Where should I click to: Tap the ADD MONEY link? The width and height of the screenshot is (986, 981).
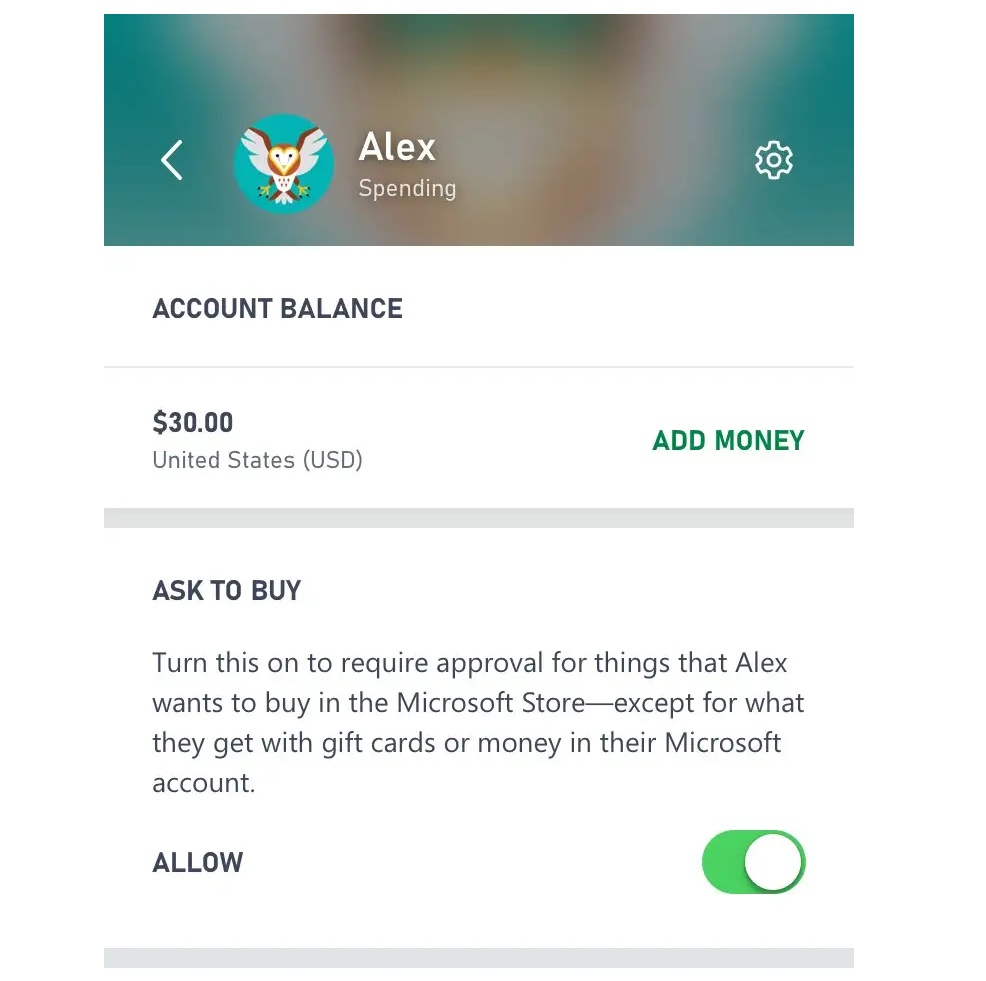coord(728,441)
